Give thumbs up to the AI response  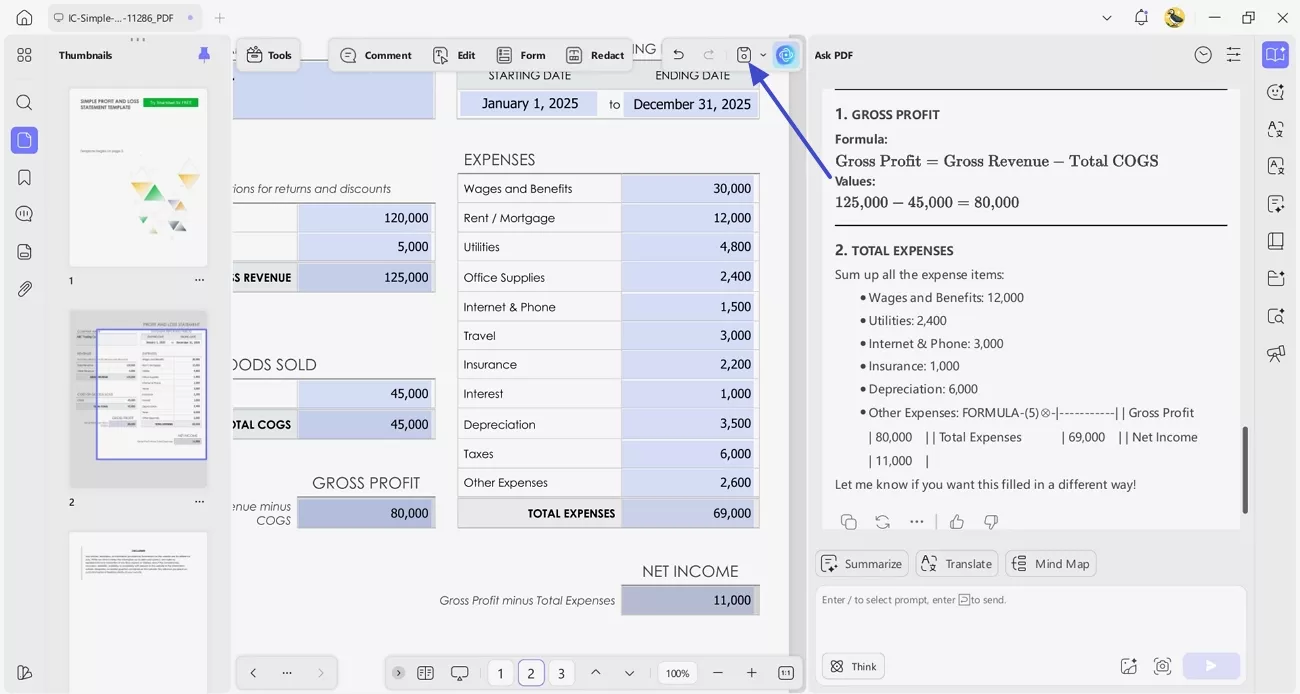pos(956,521)
